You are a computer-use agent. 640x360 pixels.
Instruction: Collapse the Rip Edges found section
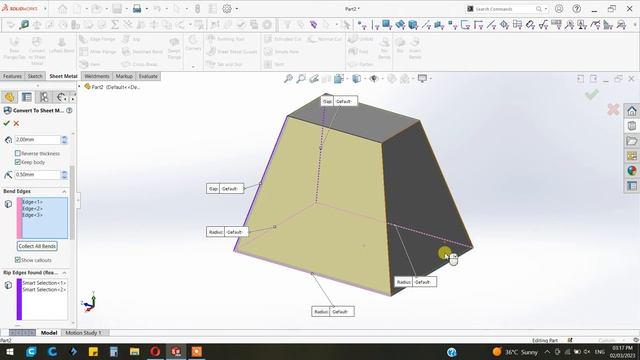[x=64, y=272]
